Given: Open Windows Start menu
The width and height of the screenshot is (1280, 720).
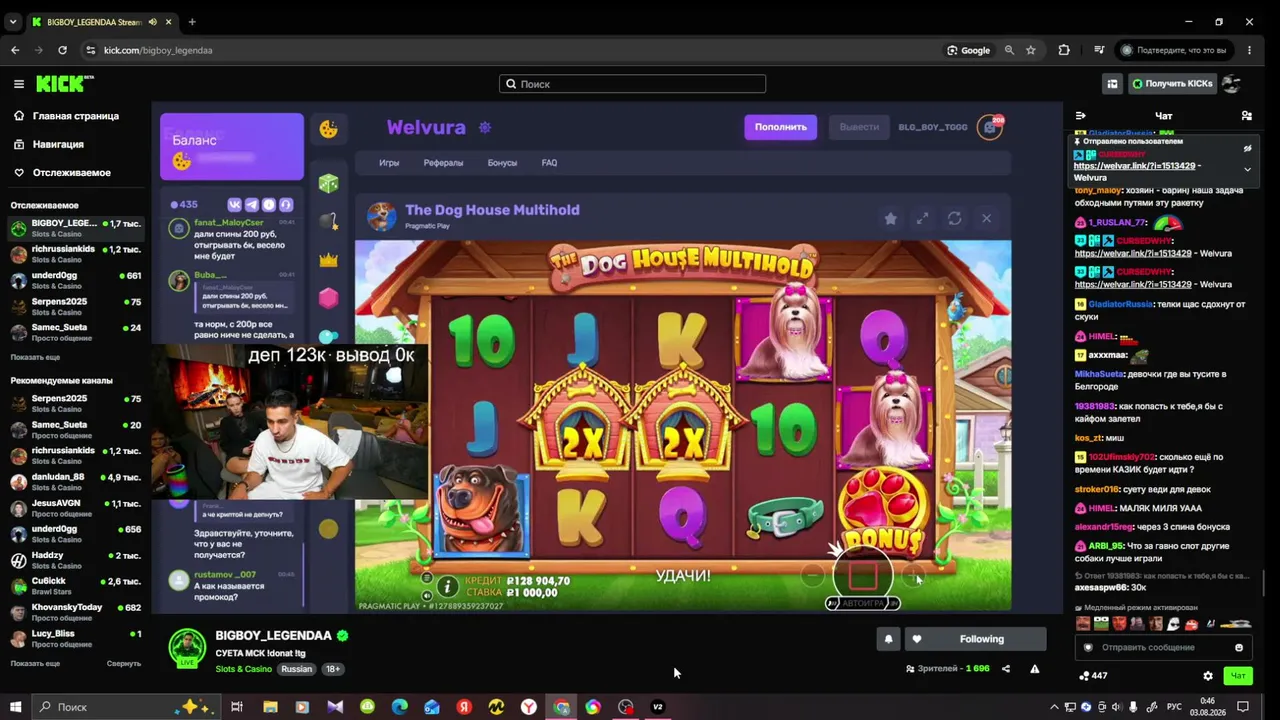Looking at the screenshot, I should point(16,707).
